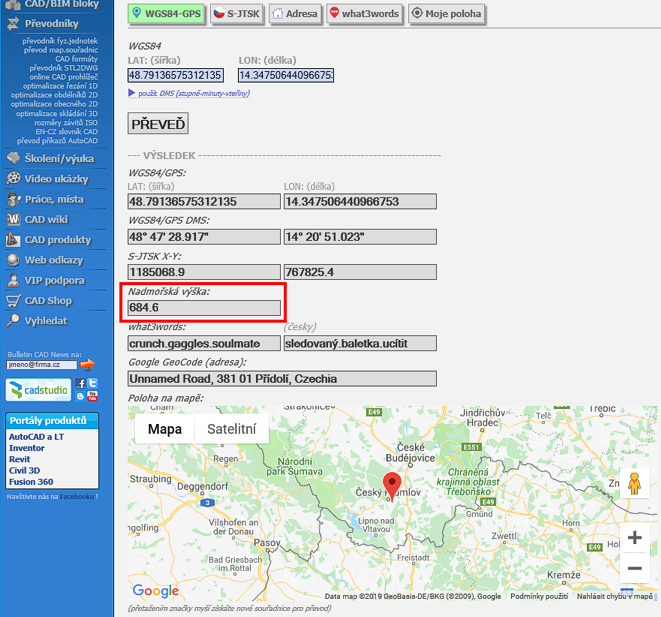Open CAD produkty menu item
Viewport: 661px width, 617px height.
(x=58, y=239)
